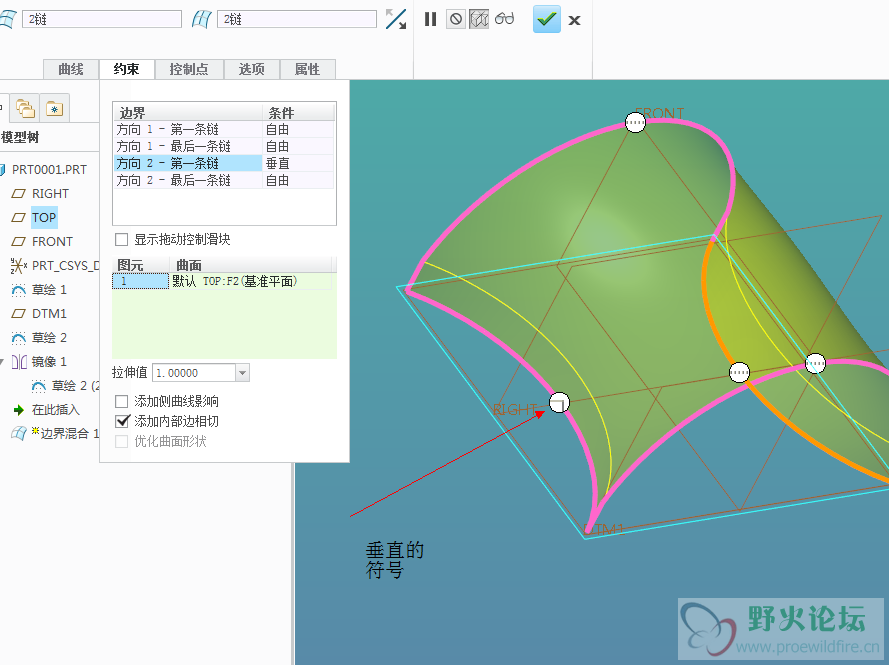This screenshot has width=889, height=665.
Task: Click the model tree settings icon
Action: [x=54, y=108]
